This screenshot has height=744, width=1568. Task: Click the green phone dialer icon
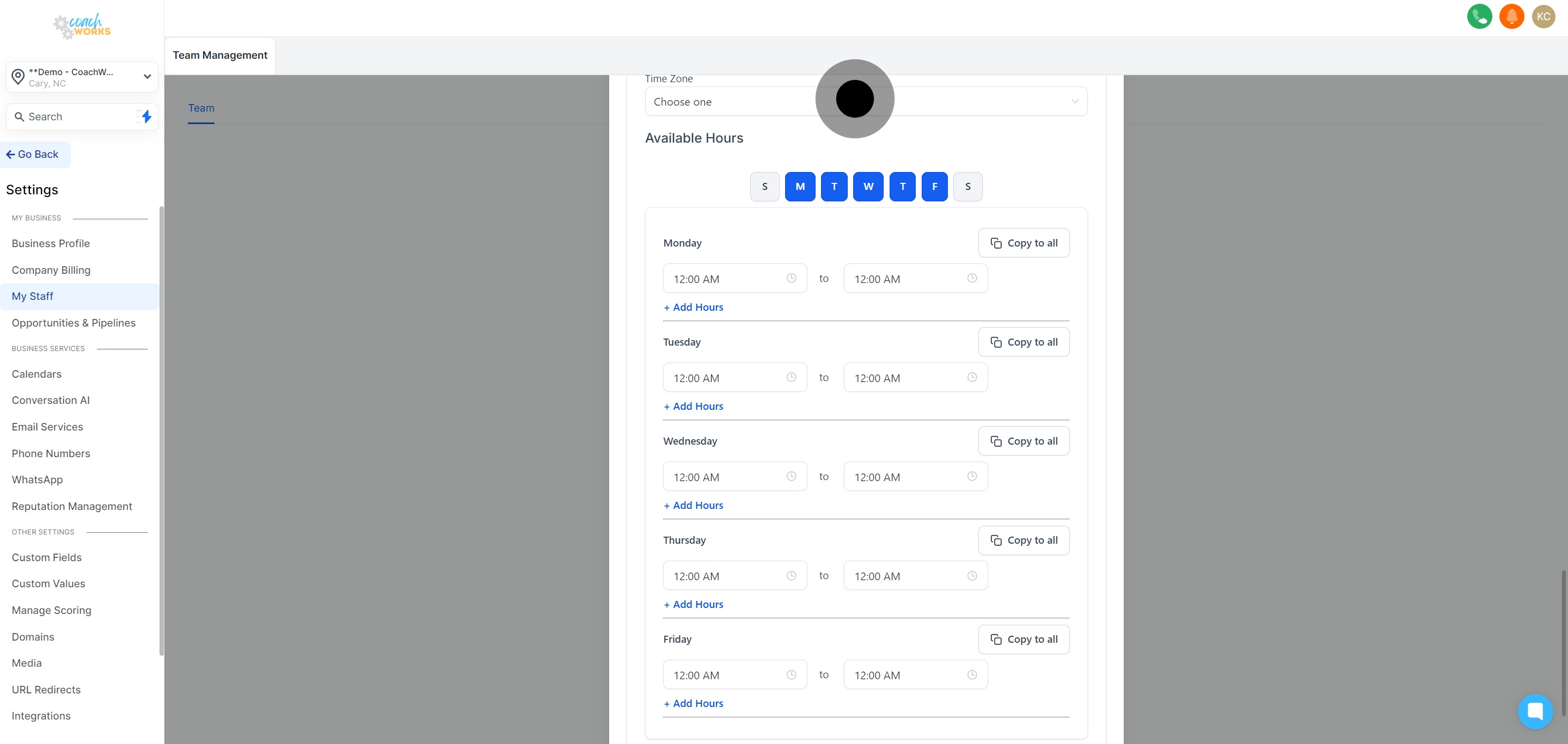pyautogui.click(x=1479, y=16)
